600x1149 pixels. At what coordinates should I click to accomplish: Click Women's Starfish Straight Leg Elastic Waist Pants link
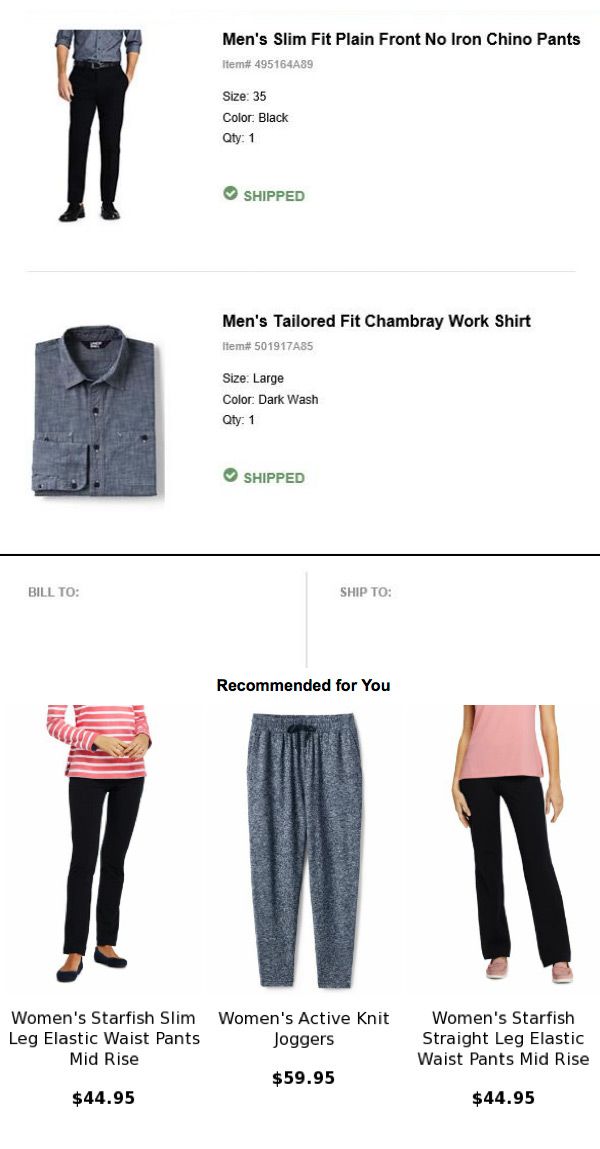click(x=503, y=1038)
